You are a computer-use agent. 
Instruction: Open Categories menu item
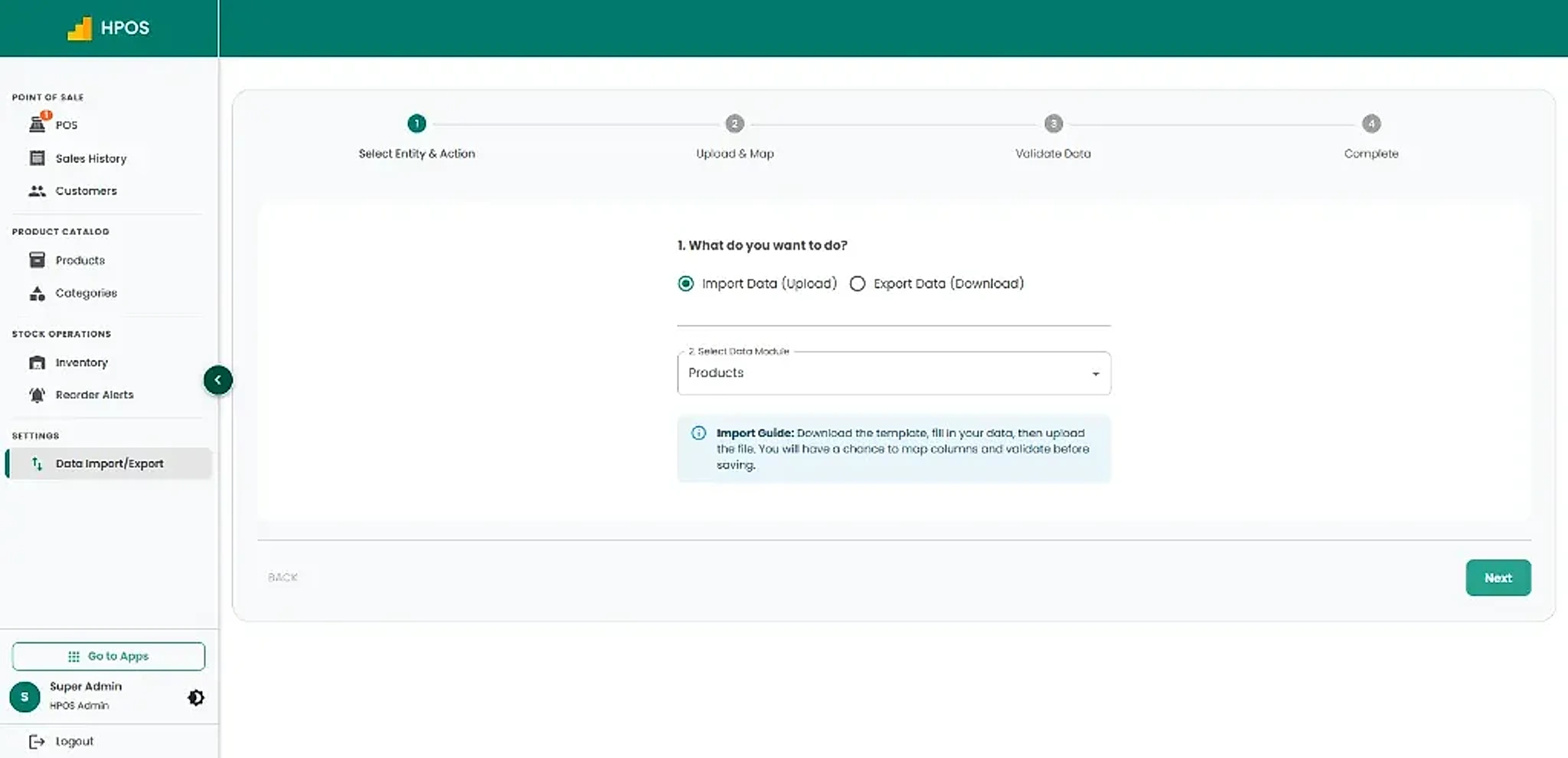pyautogui.click(x=107, y=293)
